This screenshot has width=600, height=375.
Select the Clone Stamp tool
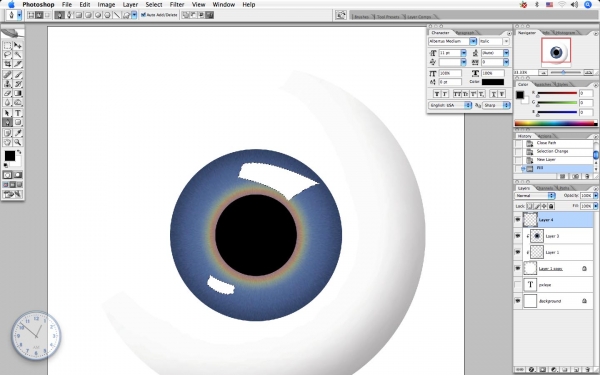7,84
